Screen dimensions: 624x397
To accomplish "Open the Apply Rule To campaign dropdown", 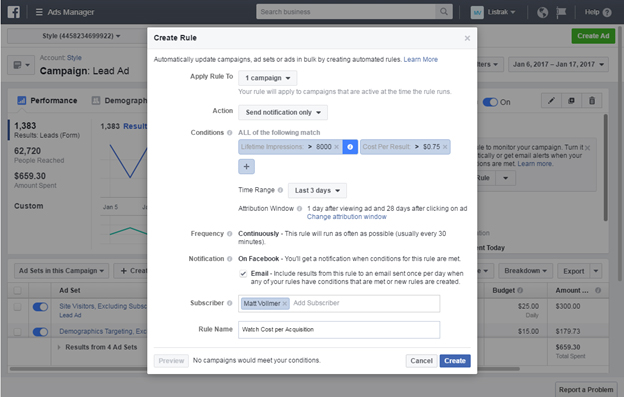I will [267, 78].
